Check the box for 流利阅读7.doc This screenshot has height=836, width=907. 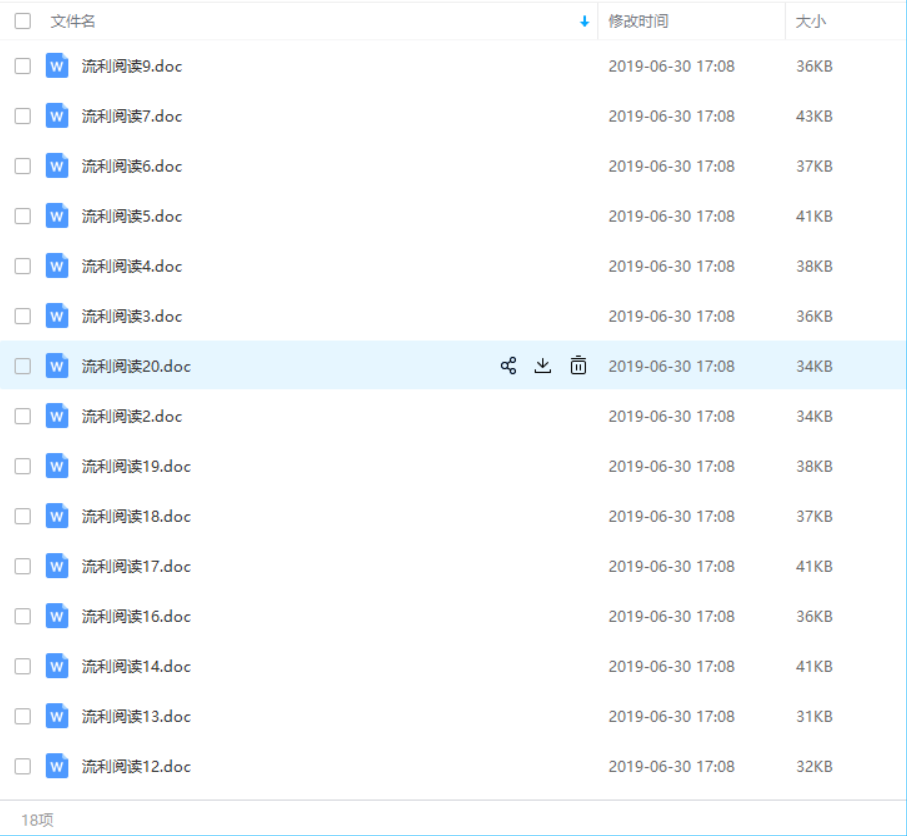pos(23,116)
